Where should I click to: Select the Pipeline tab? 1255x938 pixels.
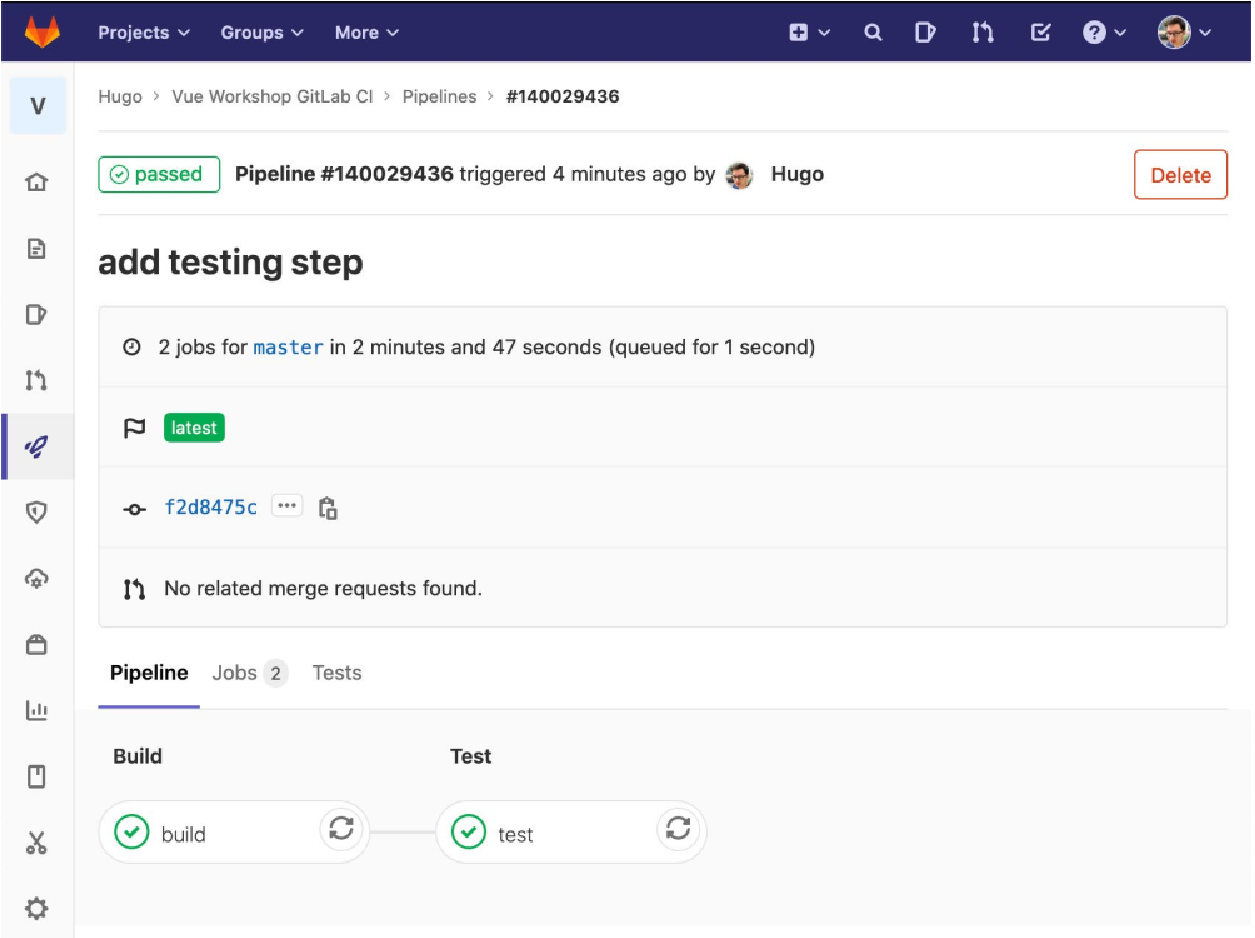tap(149, 673)
